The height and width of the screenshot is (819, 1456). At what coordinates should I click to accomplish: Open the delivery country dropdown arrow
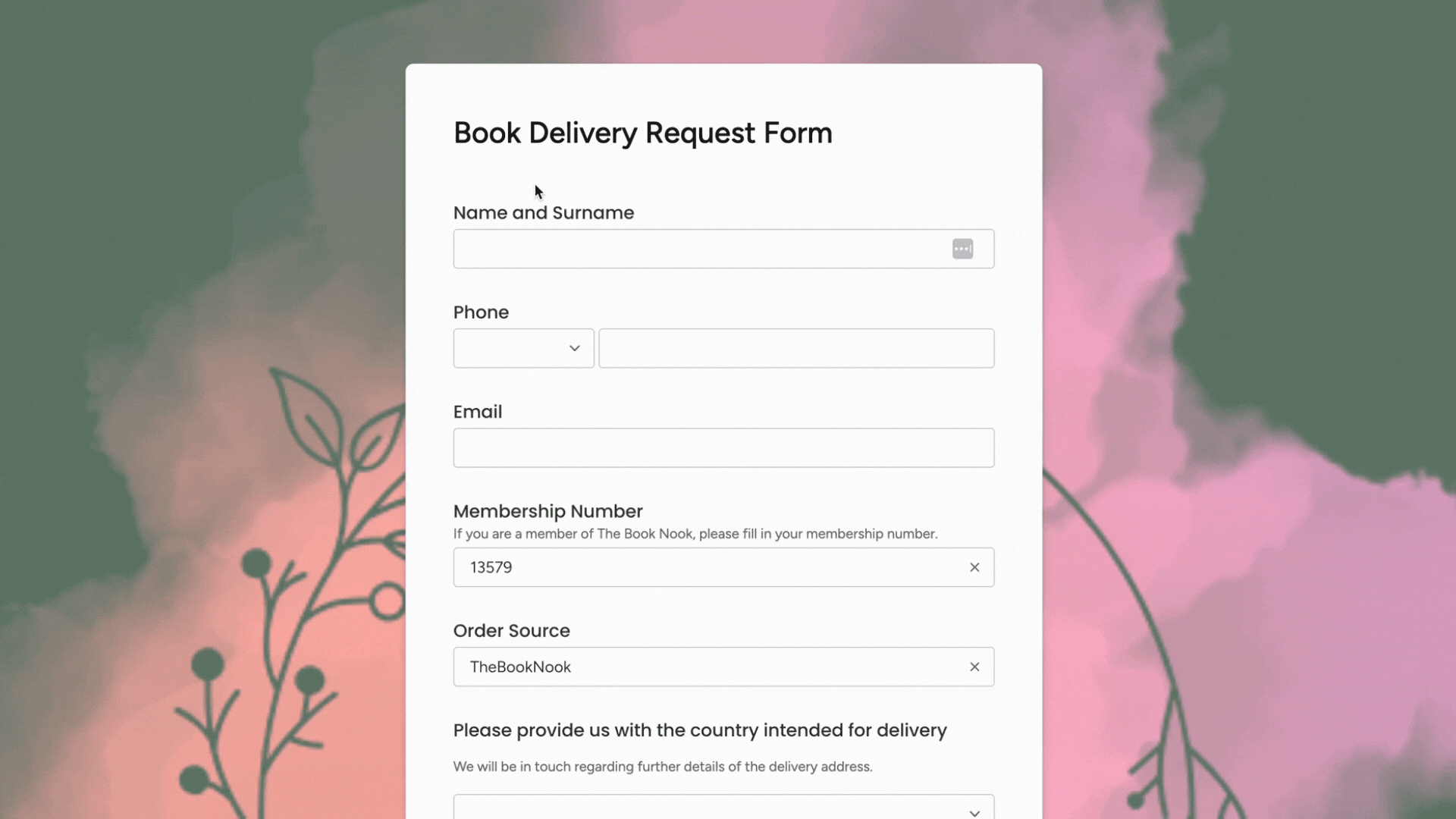(974, 812)
